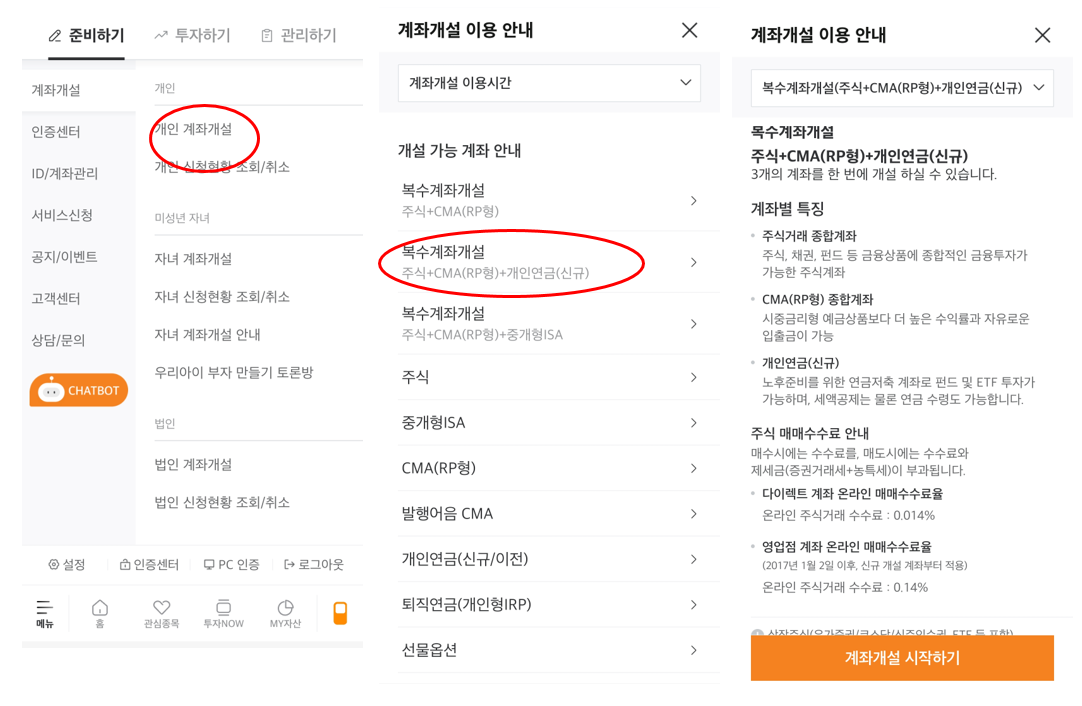Tap the orange phone icon

(x=340, y=612)
